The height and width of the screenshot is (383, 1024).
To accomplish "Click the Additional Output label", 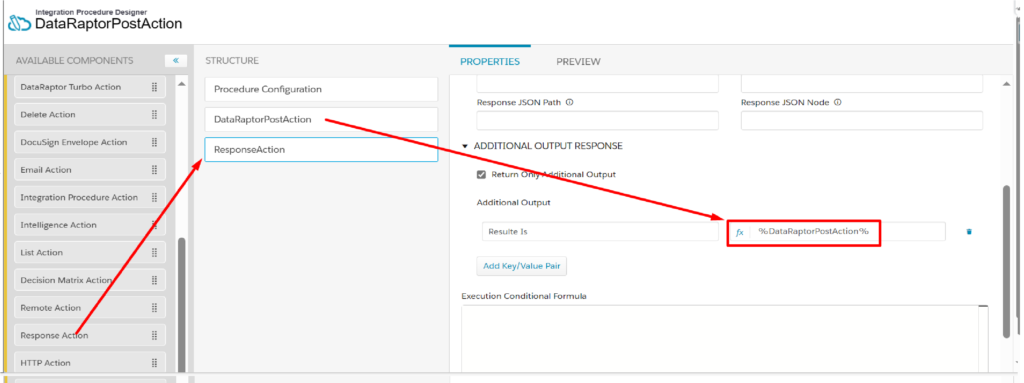I will tap(513, 203).
